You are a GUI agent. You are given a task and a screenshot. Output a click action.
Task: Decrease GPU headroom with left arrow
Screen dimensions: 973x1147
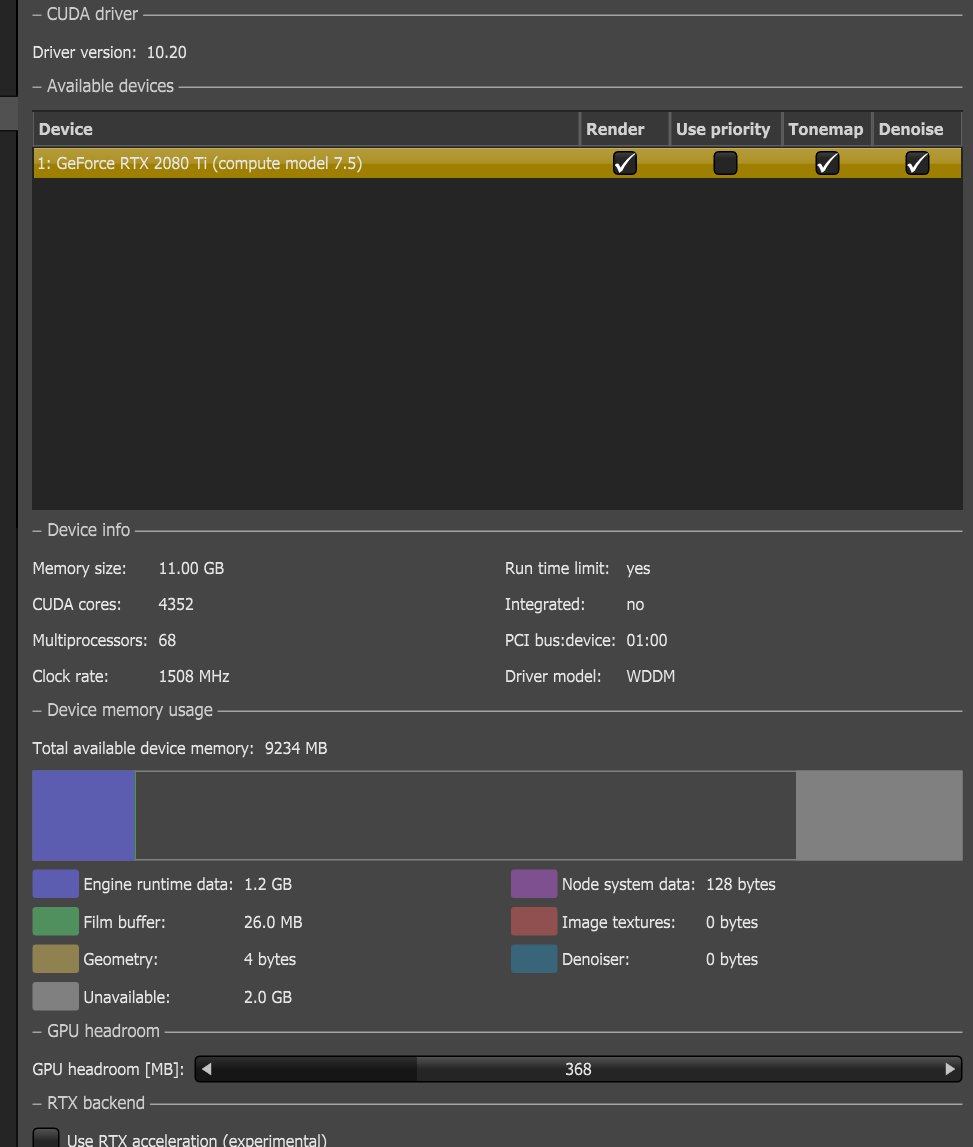206,1069
